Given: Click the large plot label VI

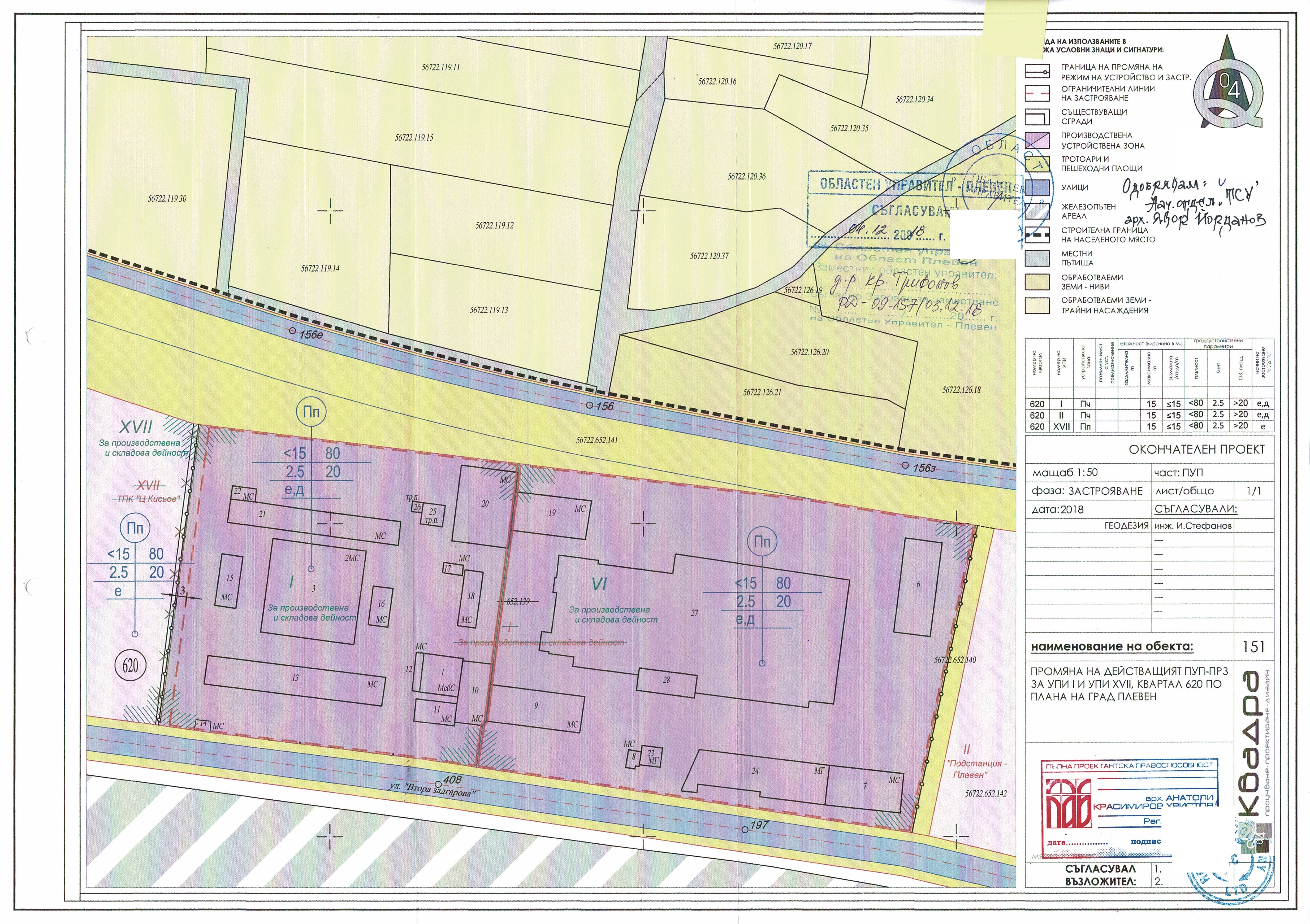Looking at the screenshot, I should (599, 584).
